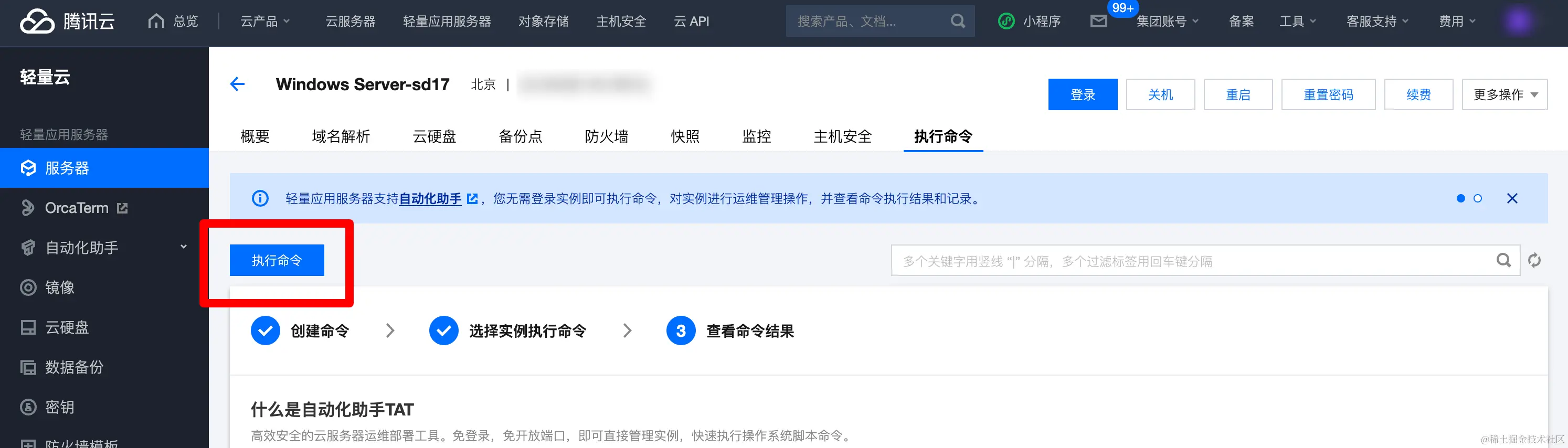Image resolution: width=1568 pixels, height=448 pixels.
Task: Open 轻量应用服务器 in top navigation
Action: [x=448, y=22]
